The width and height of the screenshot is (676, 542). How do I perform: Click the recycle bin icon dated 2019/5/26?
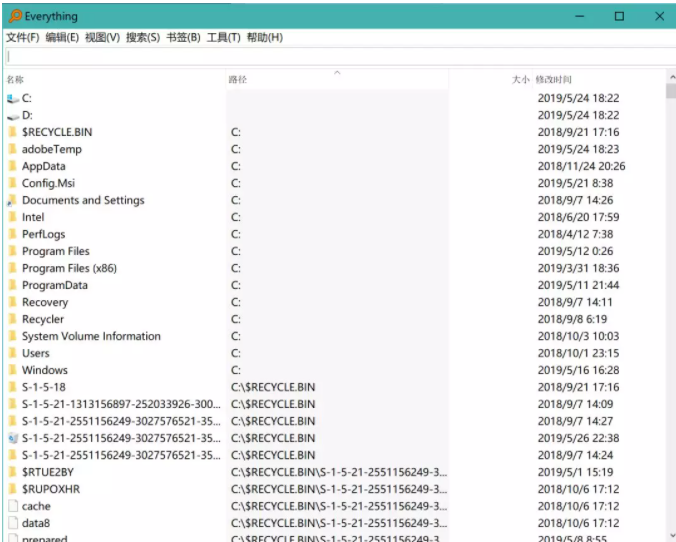pyautogui.click(x=13, y=438)
